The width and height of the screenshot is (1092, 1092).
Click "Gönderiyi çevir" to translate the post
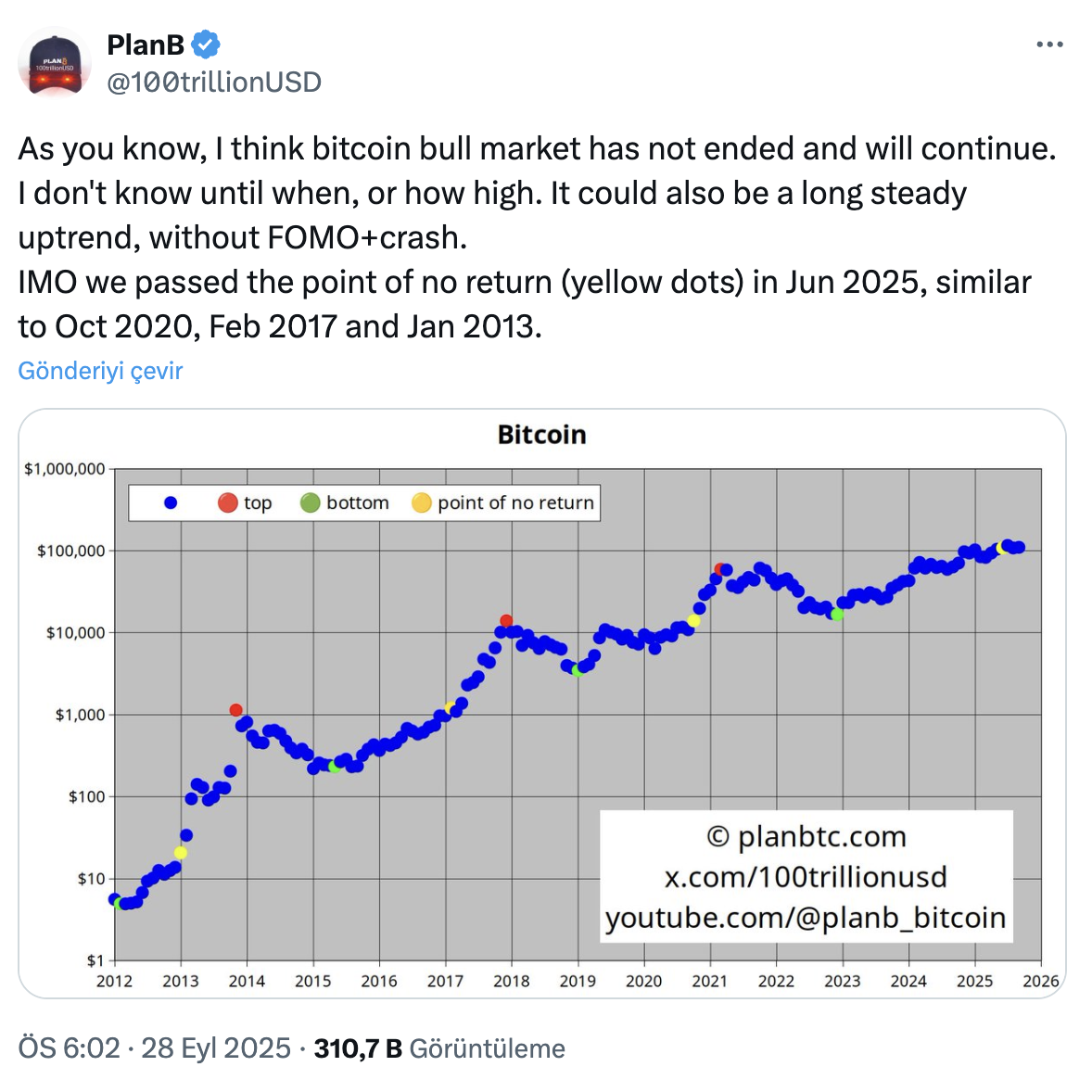pos(100,371)
